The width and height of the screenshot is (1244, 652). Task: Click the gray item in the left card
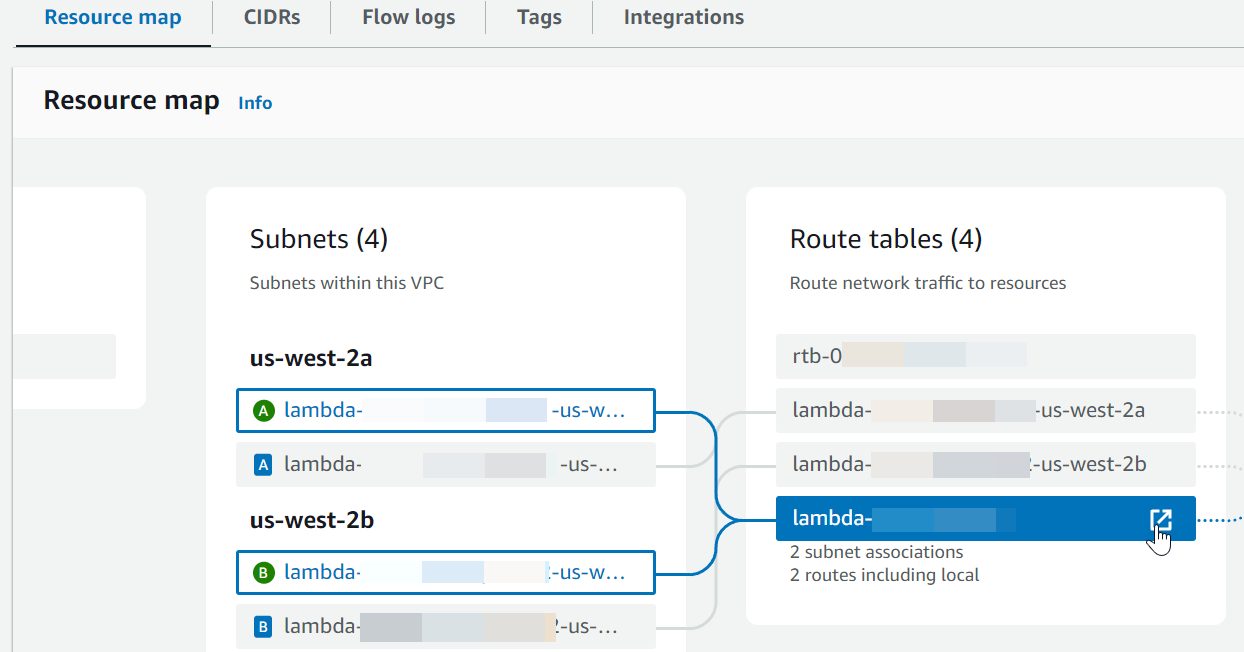tap(64, 356)
